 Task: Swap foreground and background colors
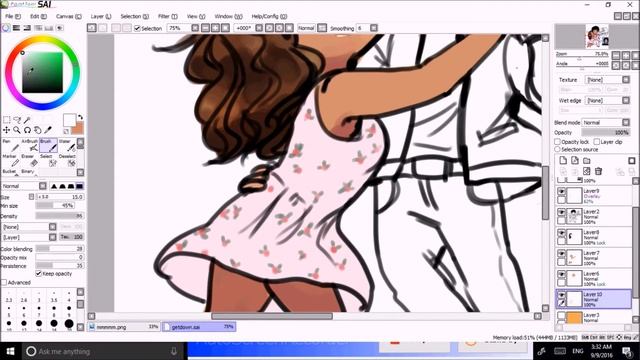pos(80,118)
